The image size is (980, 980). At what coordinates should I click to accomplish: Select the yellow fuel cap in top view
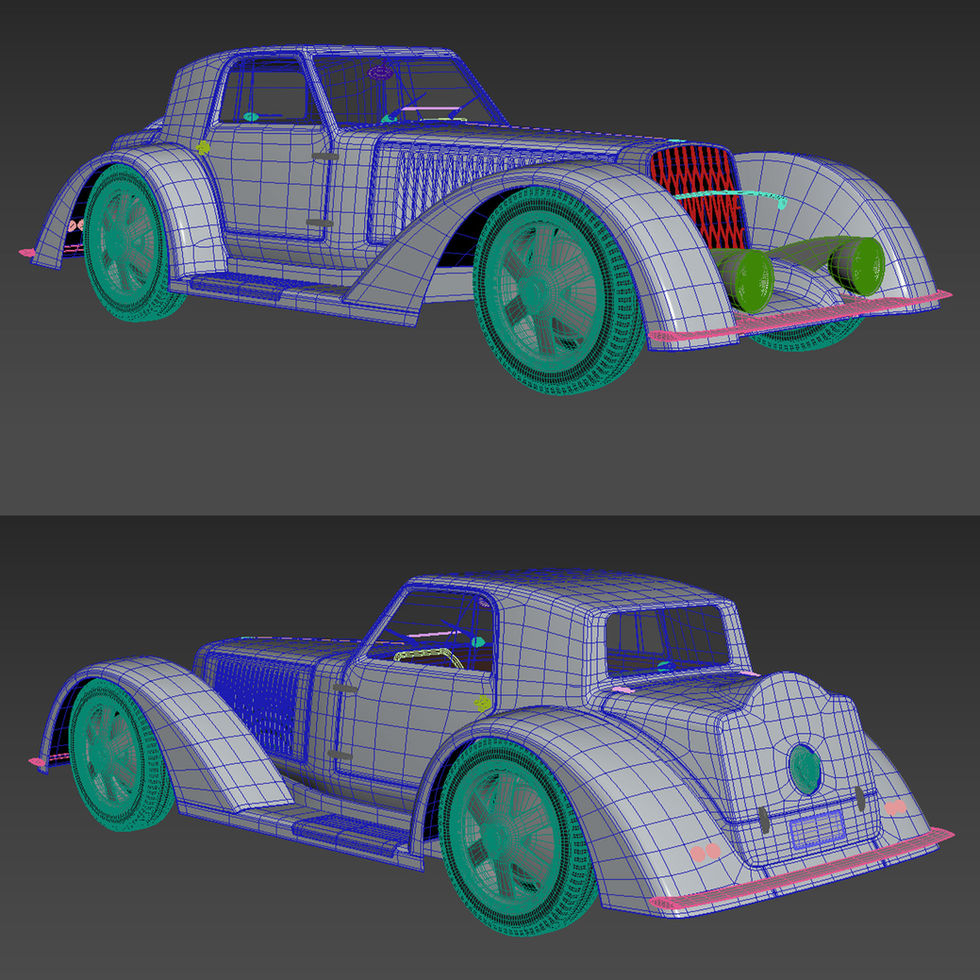pyautogui.click(x=202, y=148)
